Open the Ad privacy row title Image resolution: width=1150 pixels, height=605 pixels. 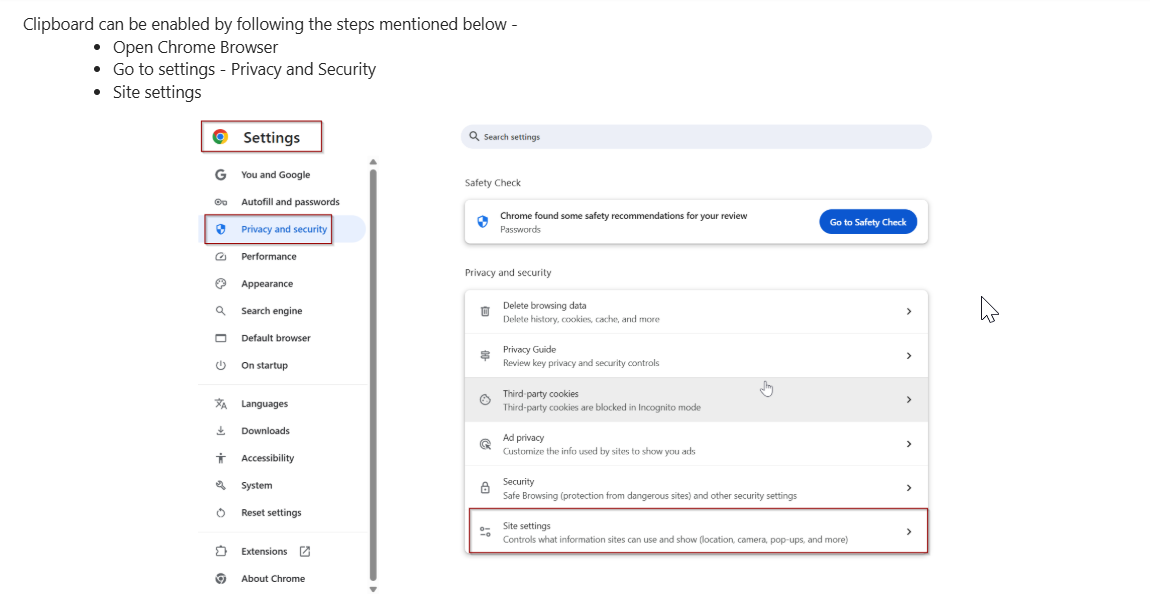pyautogui.click(x=524, y=437)
